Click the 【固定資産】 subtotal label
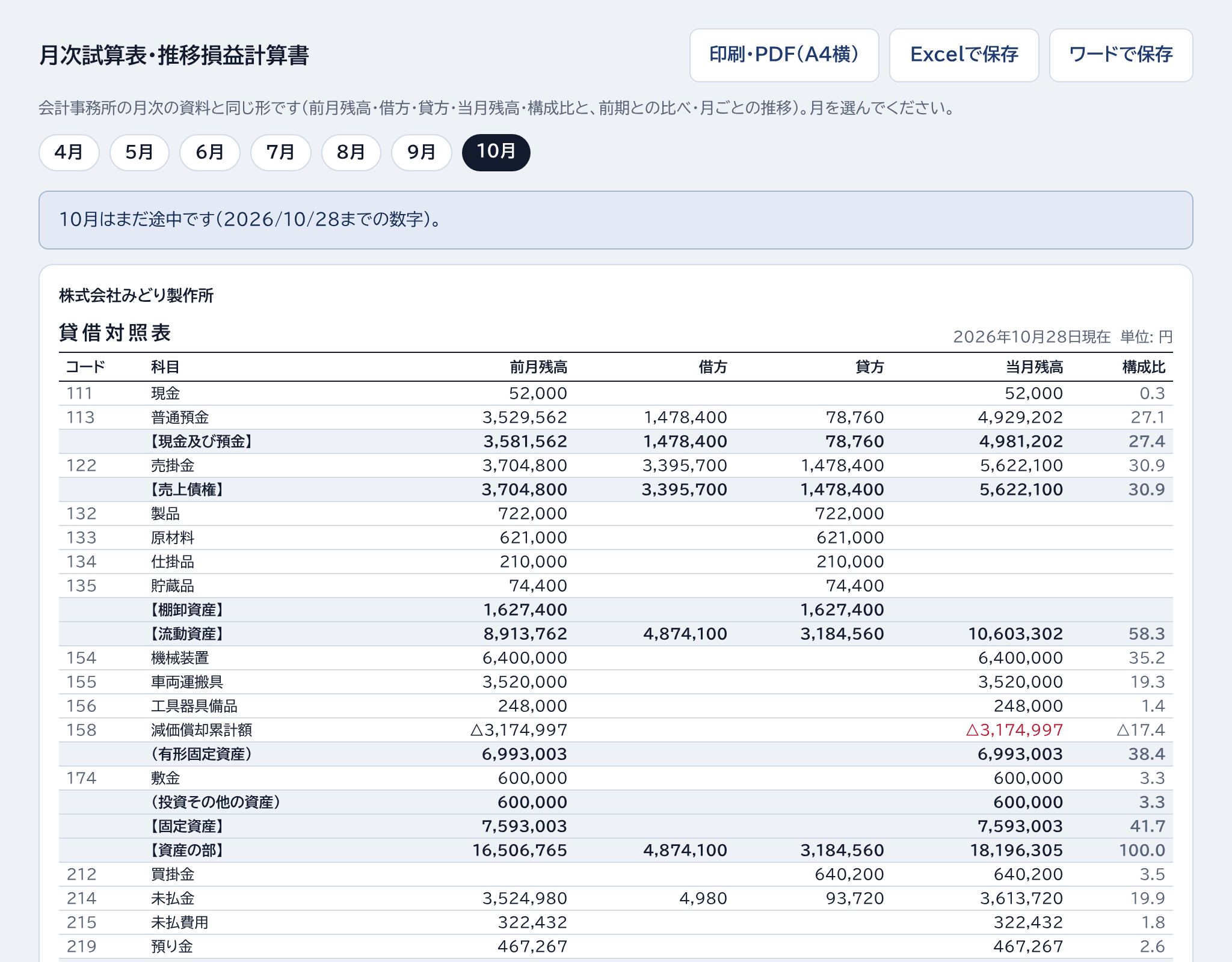This screenshot has height=962, width=1232. click(186, 826)
